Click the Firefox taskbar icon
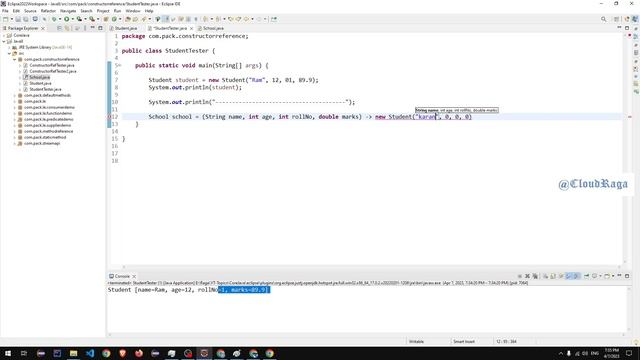This screenshot has width=640, height=360. tap(139, 353)
